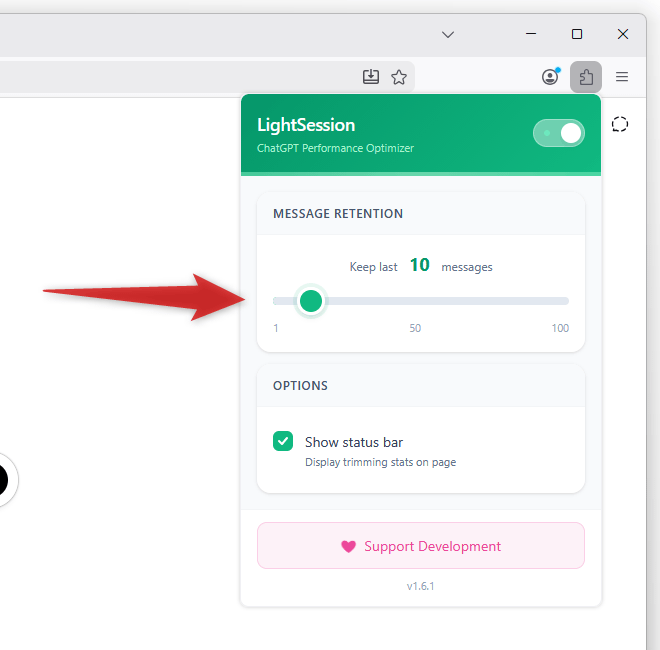Click the 'Show status bar' option label
Image resolution: width=660 pixels, height=650 pixels.
click(x=354, y=442)
